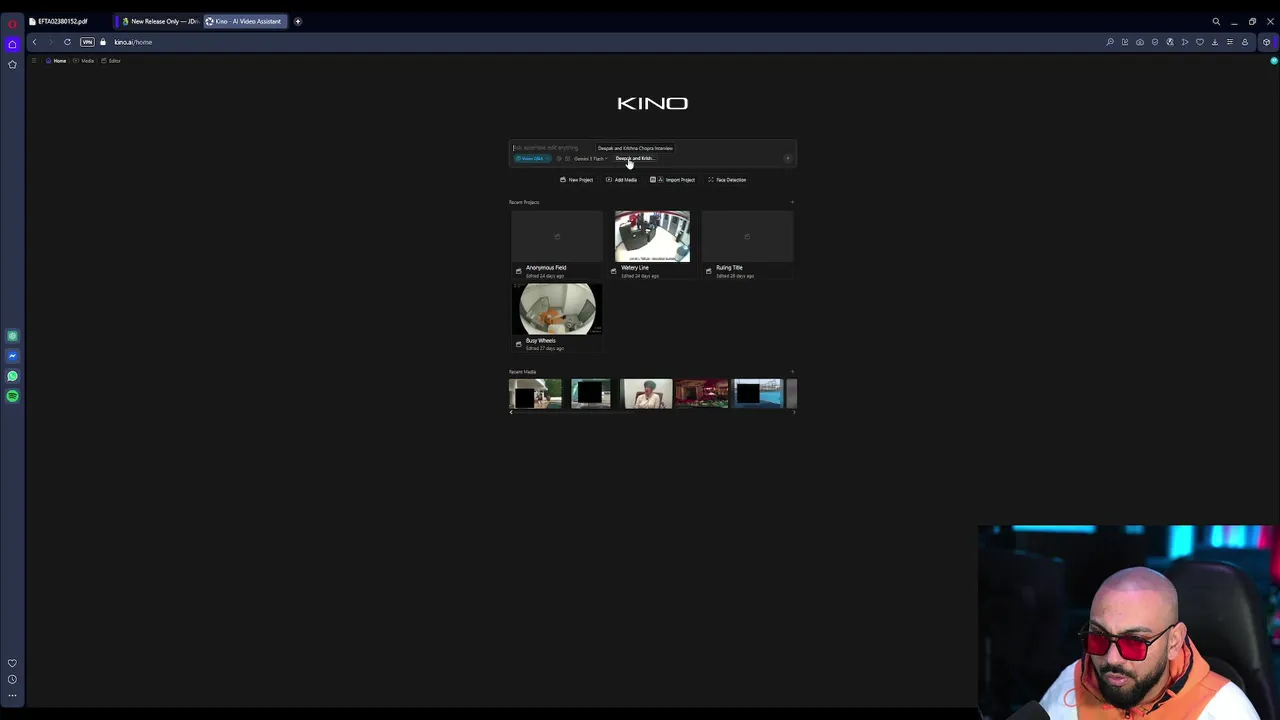The width and height of the screenshot is (1280, 720).
Task: Click the snapshot edit icon in toolbar
Action: point(1125,42)
